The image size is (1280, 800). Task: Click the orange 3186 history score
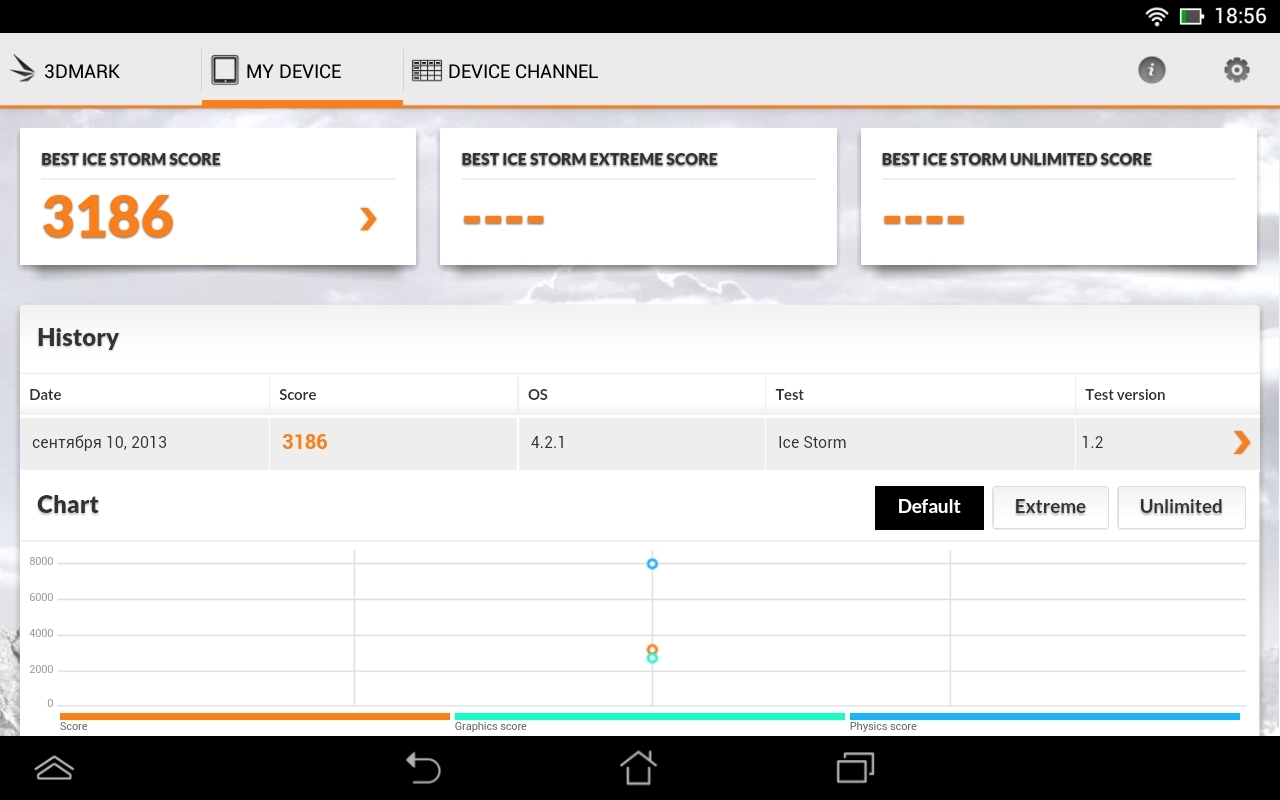pyautogui.click(x=305, y=442)
